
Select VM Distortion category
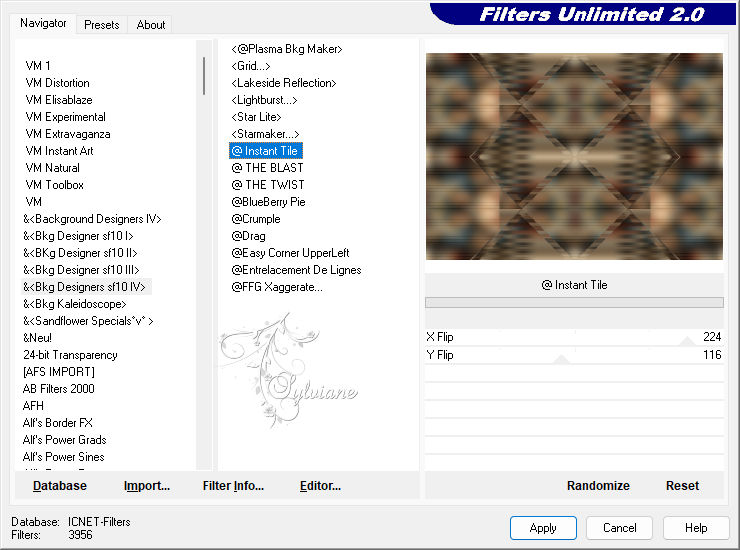coord(57,83)
